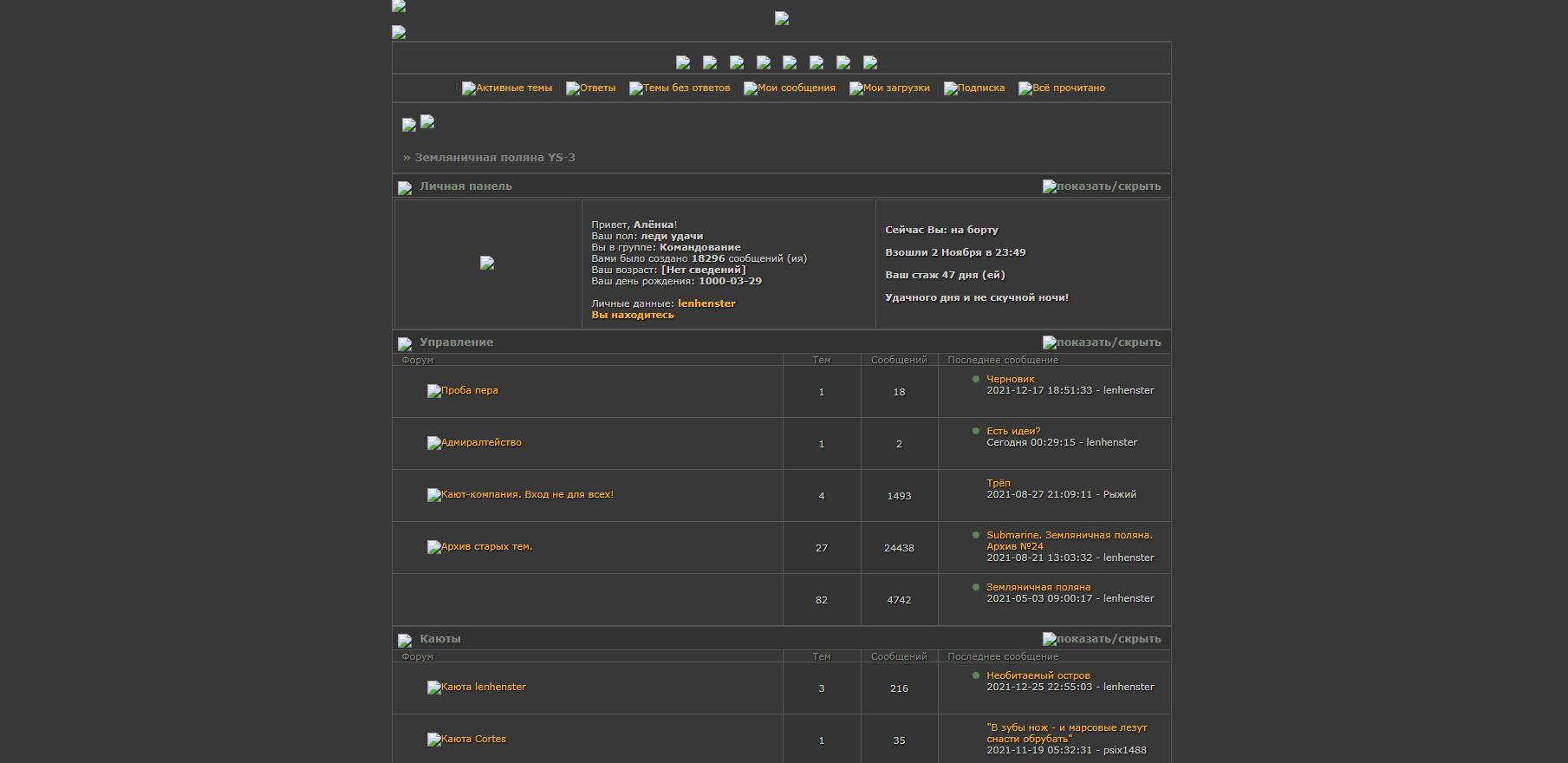The width and height of the screenshot is (1568, 763).
Task: Open last post titled Есть идеи?
Action: coord(1012,431)
